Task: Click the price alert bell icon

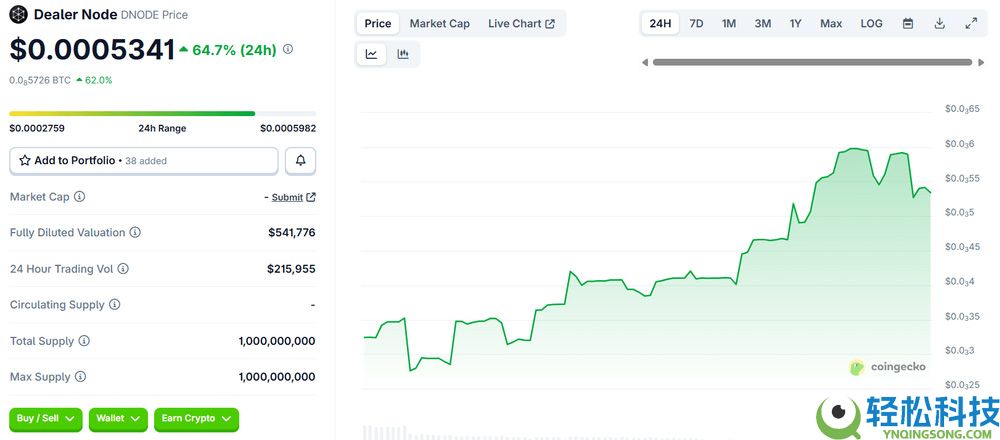Action: [x=300, y=161]
